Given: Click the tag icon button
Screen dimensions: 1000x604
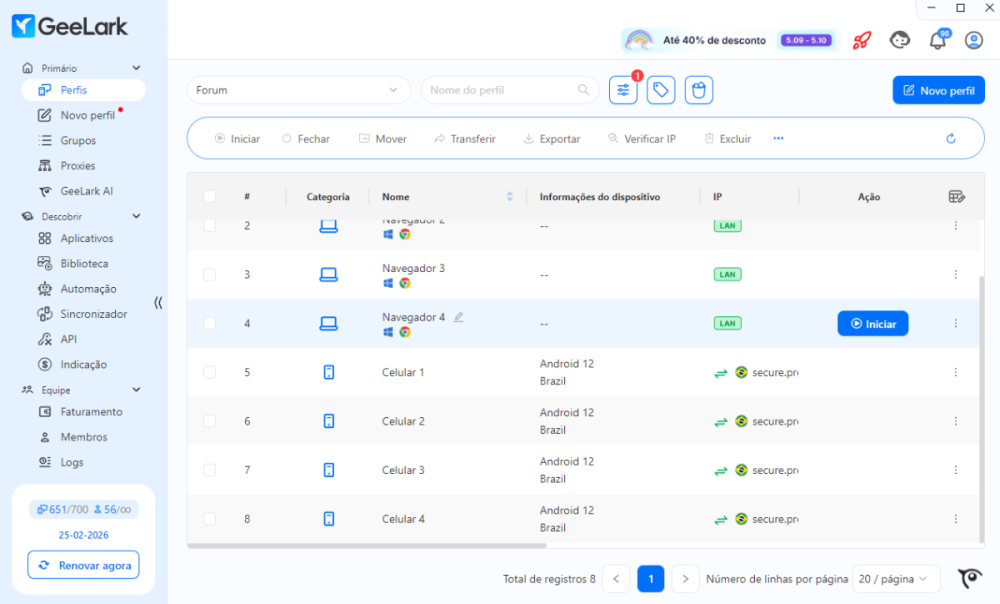Looking at the screenshot, I should 661,91.
